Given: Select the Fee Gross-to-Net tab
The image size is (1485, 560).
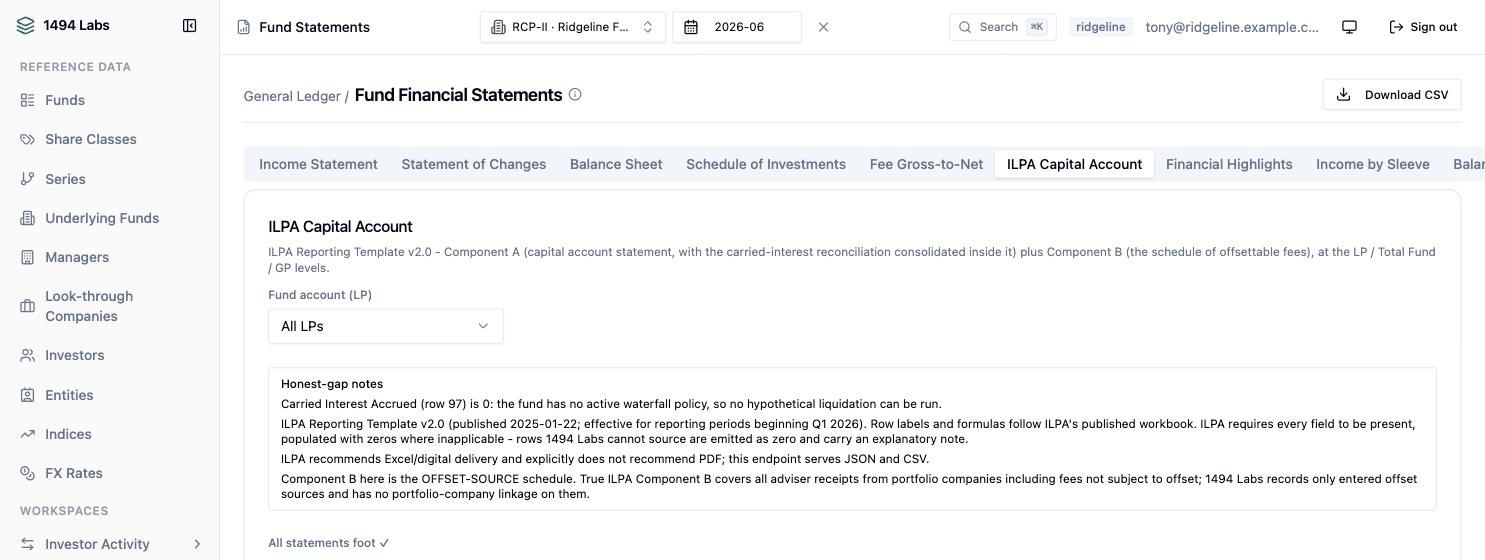Looking at the screenshot, I should point(926,164).
